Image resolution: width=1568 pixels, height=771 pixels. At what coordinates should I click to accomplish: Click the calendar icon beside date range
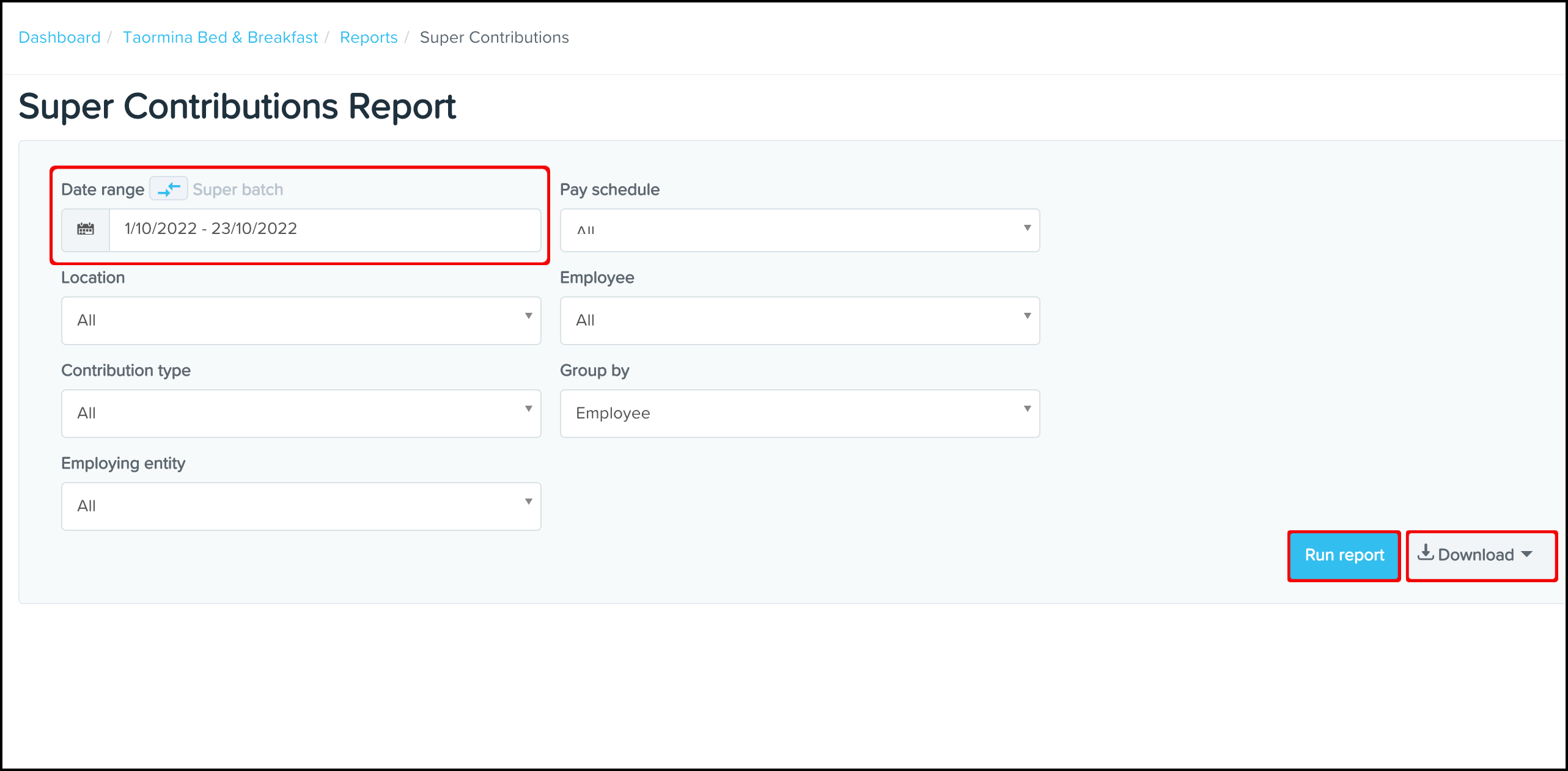pos(86,229)
